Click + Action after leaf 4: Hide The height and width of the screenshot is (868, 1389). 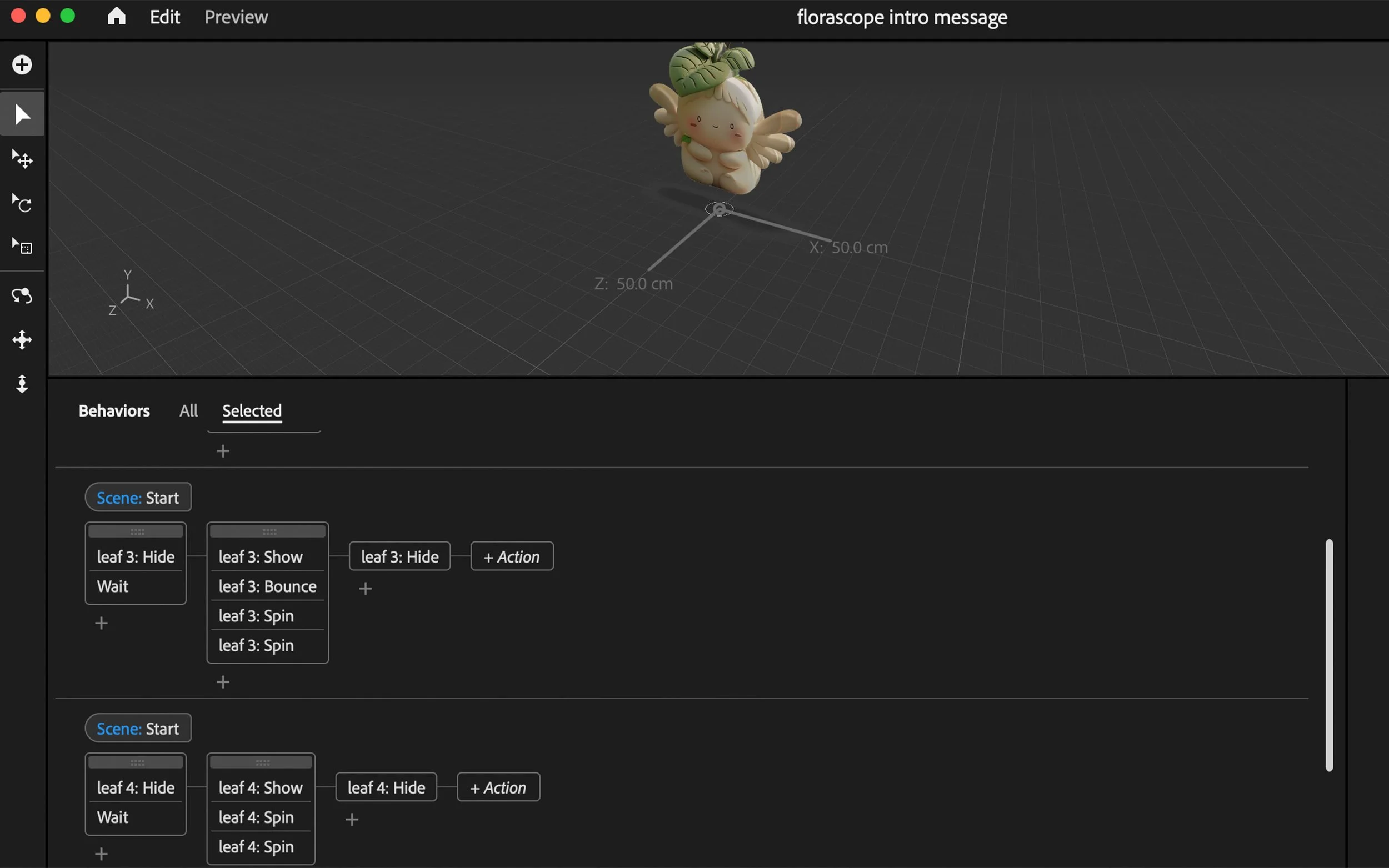pyautogui.click(x=498, y=787)
